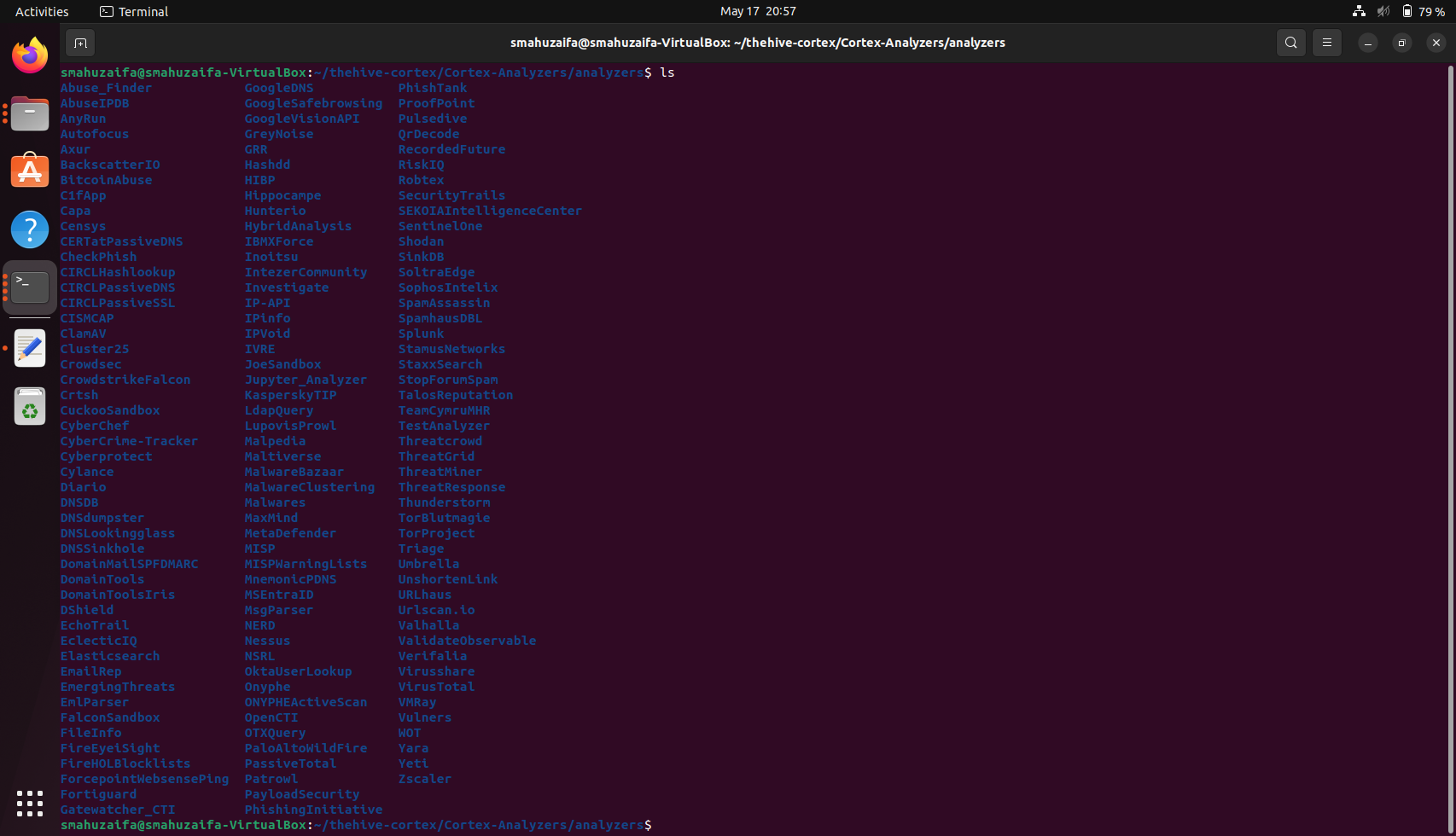Open a new terminal tab

[x=80, y=43]
